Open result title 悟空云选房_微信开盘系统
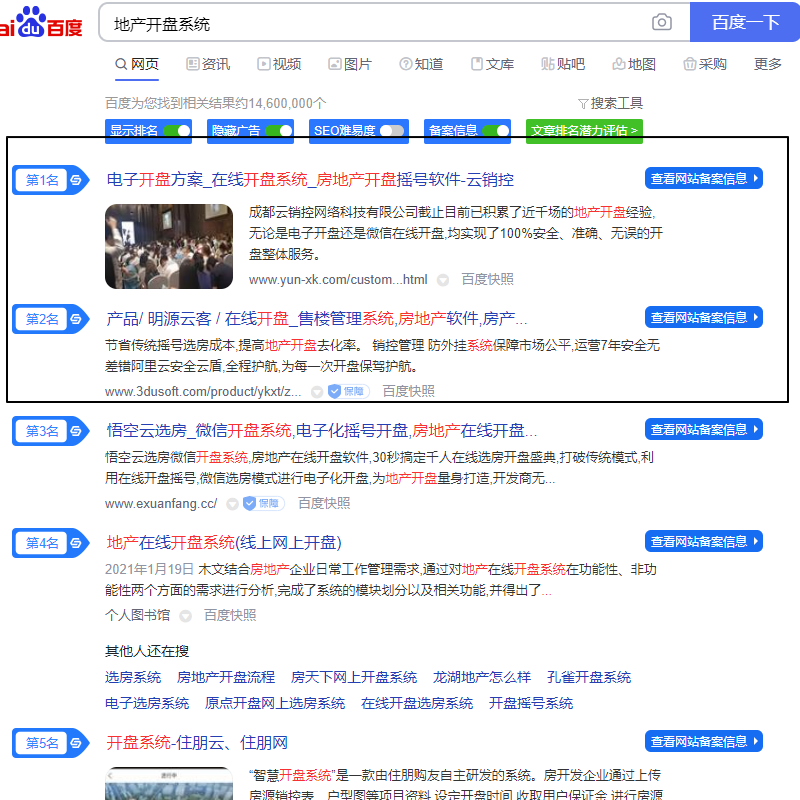Viewport: 800px width, 800px height. click(321, 431)
